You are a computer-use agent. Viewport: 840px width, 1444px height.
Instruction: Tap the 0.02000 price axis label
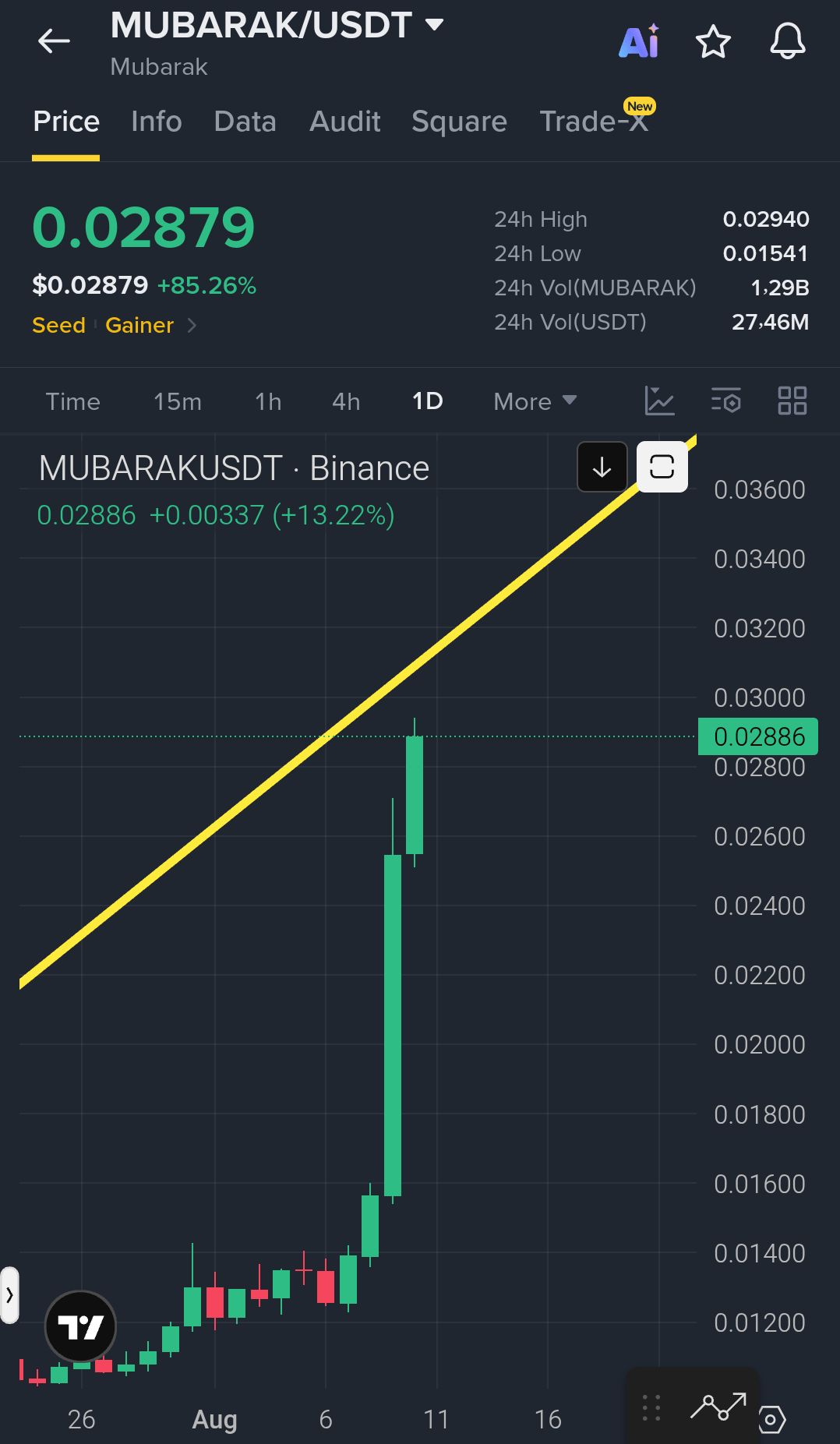click(760, 1044)
